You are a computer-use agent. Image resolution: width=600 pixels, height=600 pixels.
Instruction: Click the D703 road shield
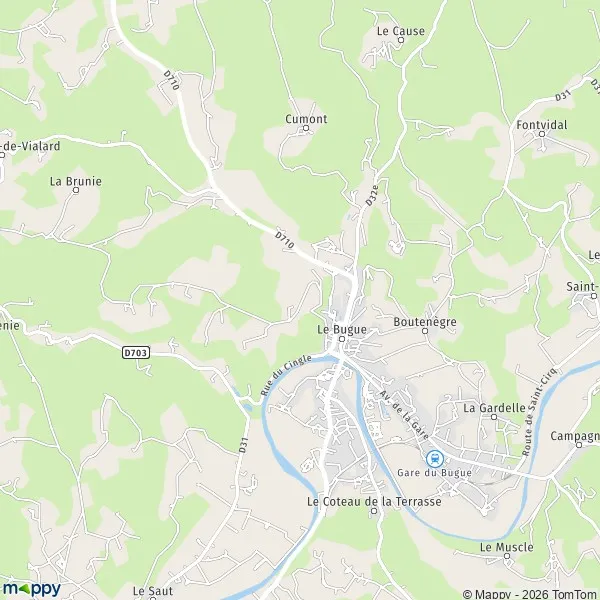coord(136,352)
